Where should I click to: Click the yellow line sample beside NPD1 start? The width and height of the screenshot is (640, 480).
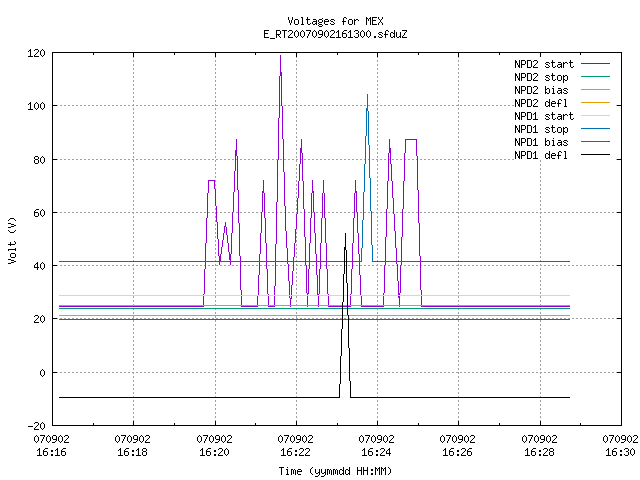[595, 116]
